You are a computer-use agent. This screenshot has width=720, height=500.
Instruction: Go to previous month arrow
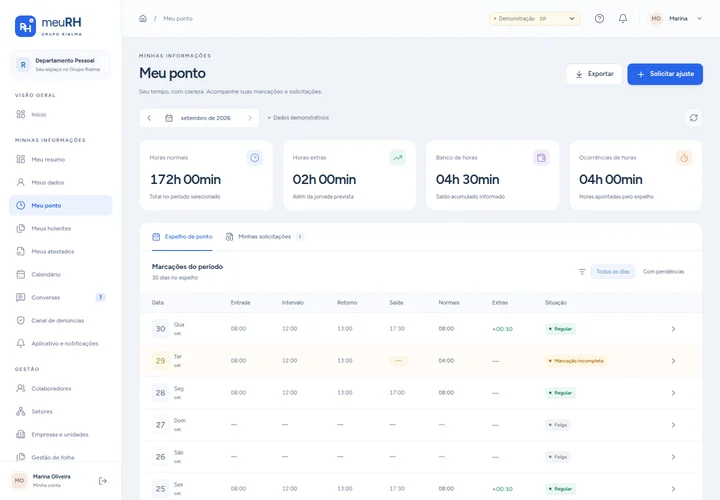click(149, 118)
